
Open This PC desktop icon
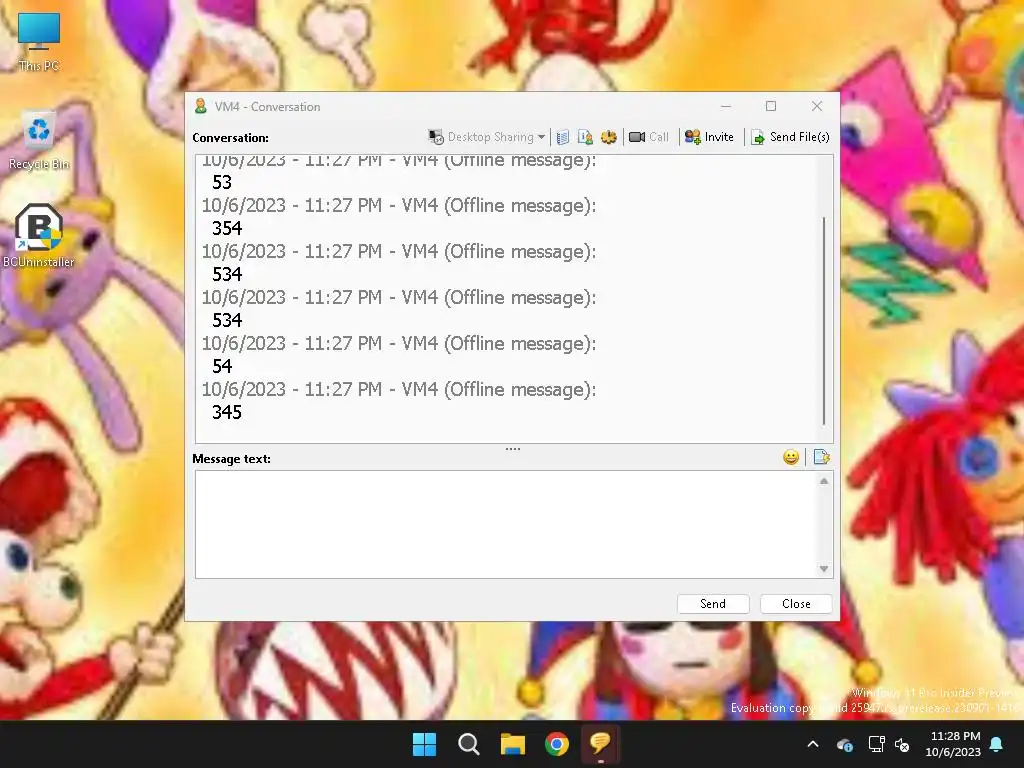click(x=39, y=42)
